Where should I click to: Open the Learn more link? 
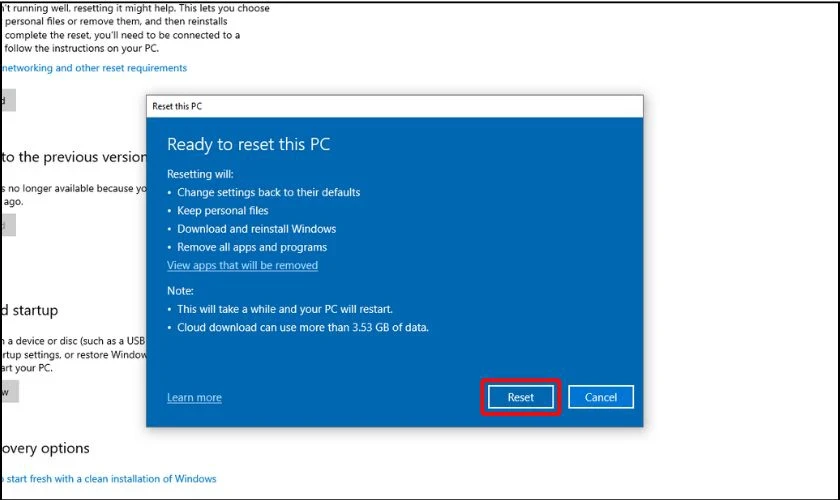click(x=194, y=397)
